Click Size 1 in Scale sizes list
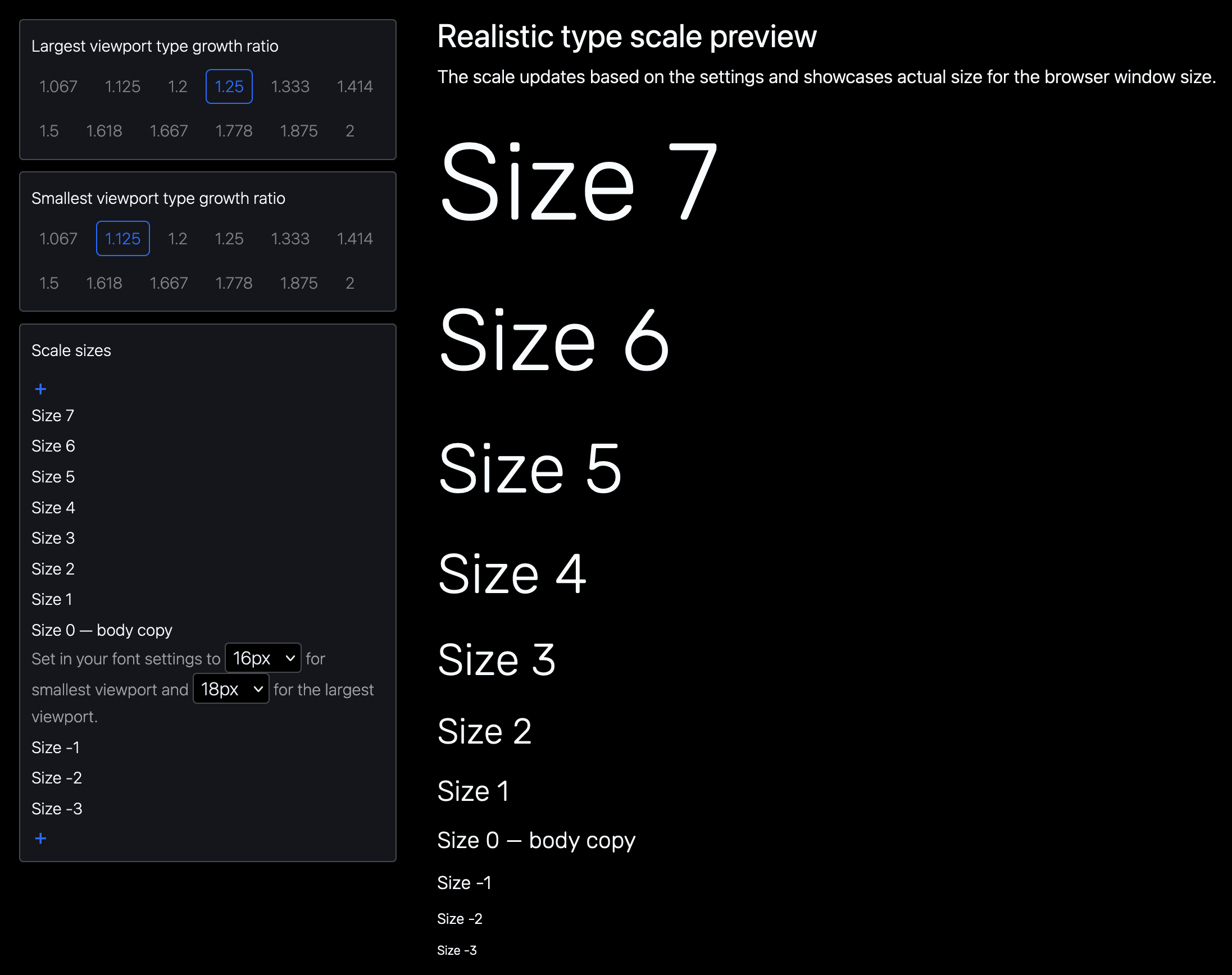This screenshot has height=975, width=1232. tap(52, 599)
